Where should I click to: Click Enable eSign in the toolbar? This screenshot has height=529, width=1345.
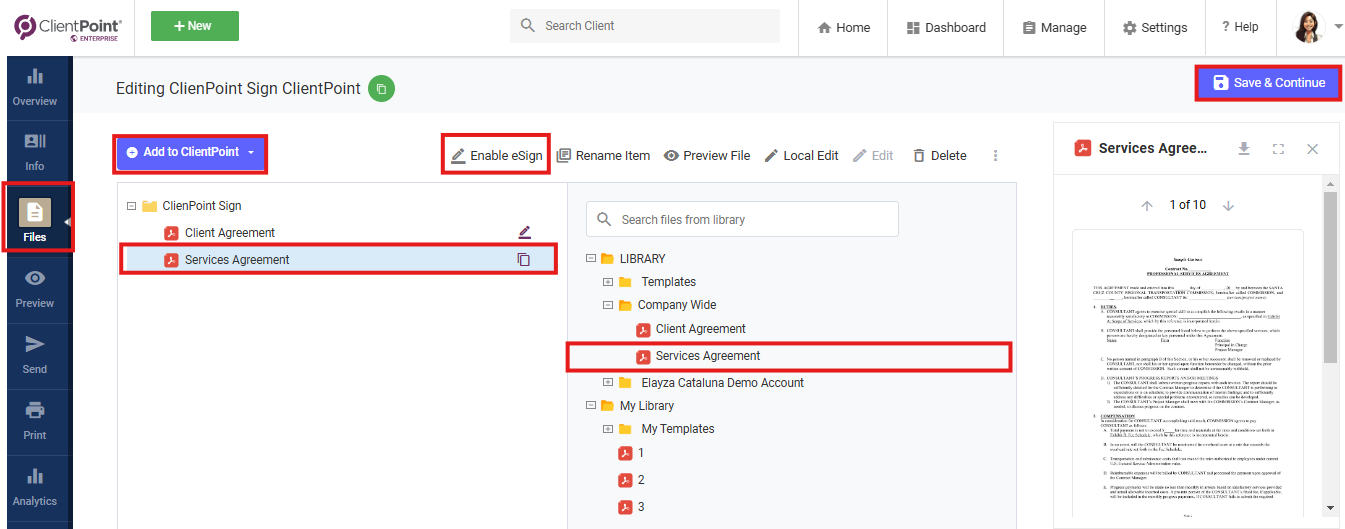(x=497, y=155)
